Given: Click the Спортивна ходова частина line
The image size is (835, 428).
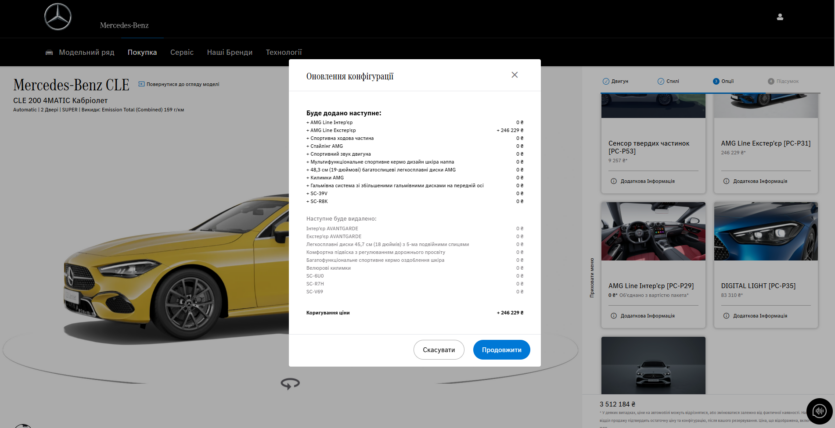Looking at the screenshot, I should coord(415,138).
